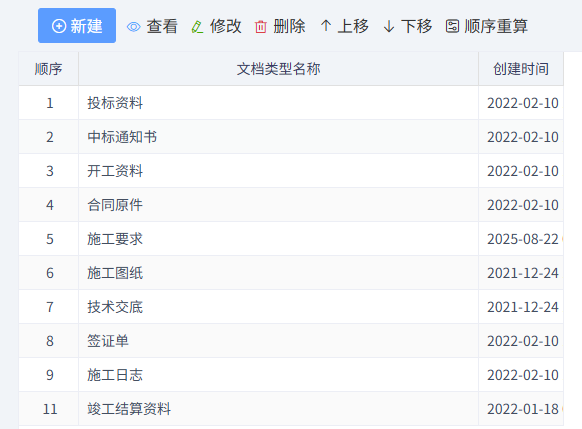Click the date in the 技术交底 row

[x=523, y=307]
